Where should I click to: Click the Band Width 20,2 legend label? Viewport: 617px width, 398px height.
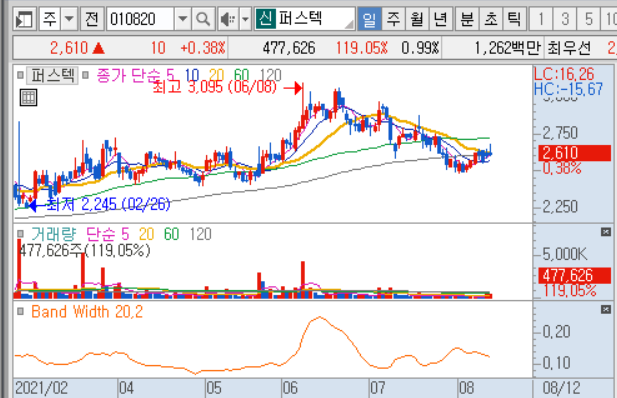coord(87,312)
